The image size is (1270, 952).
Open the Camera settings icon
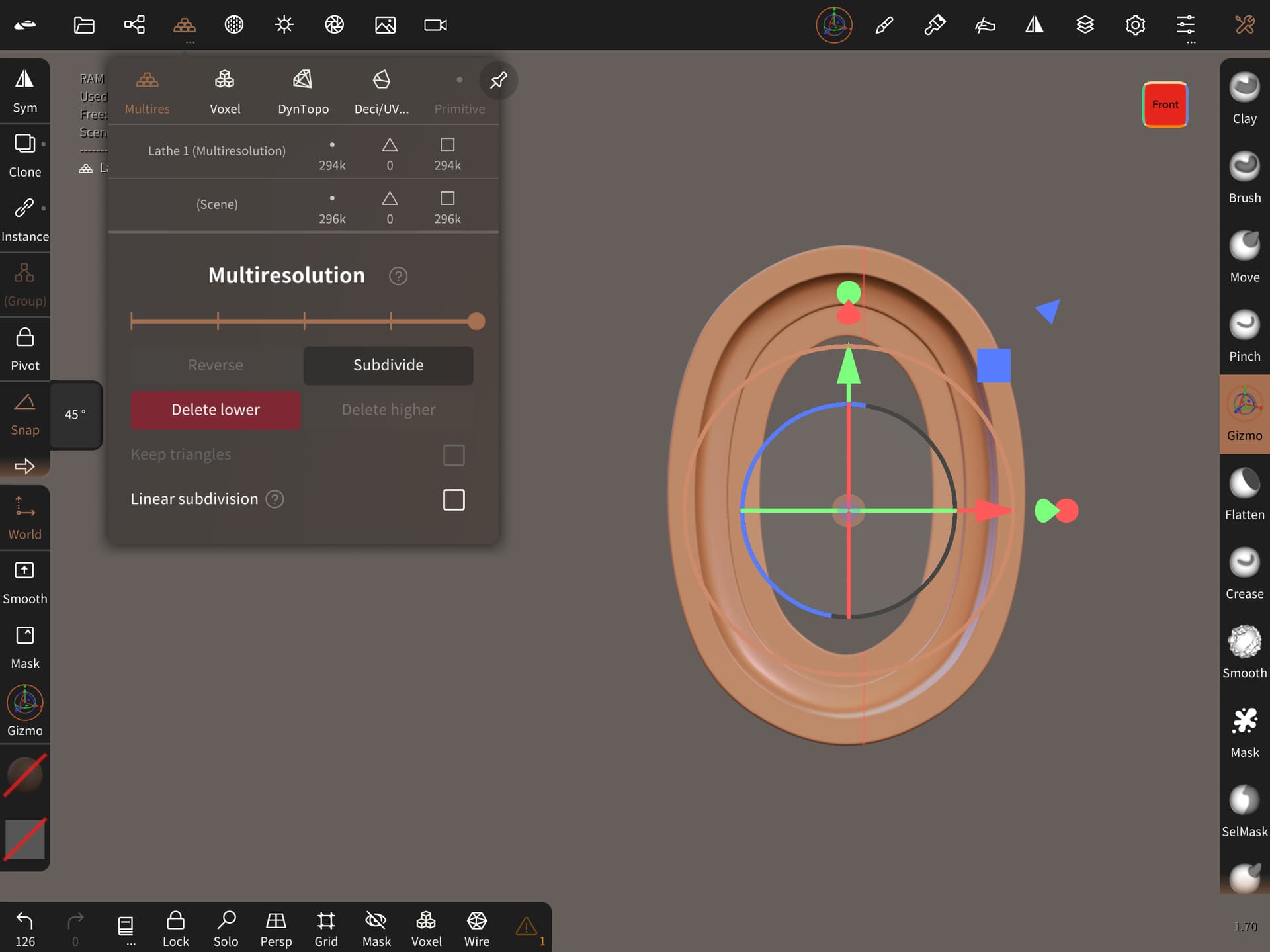click(x=435, y=25)
